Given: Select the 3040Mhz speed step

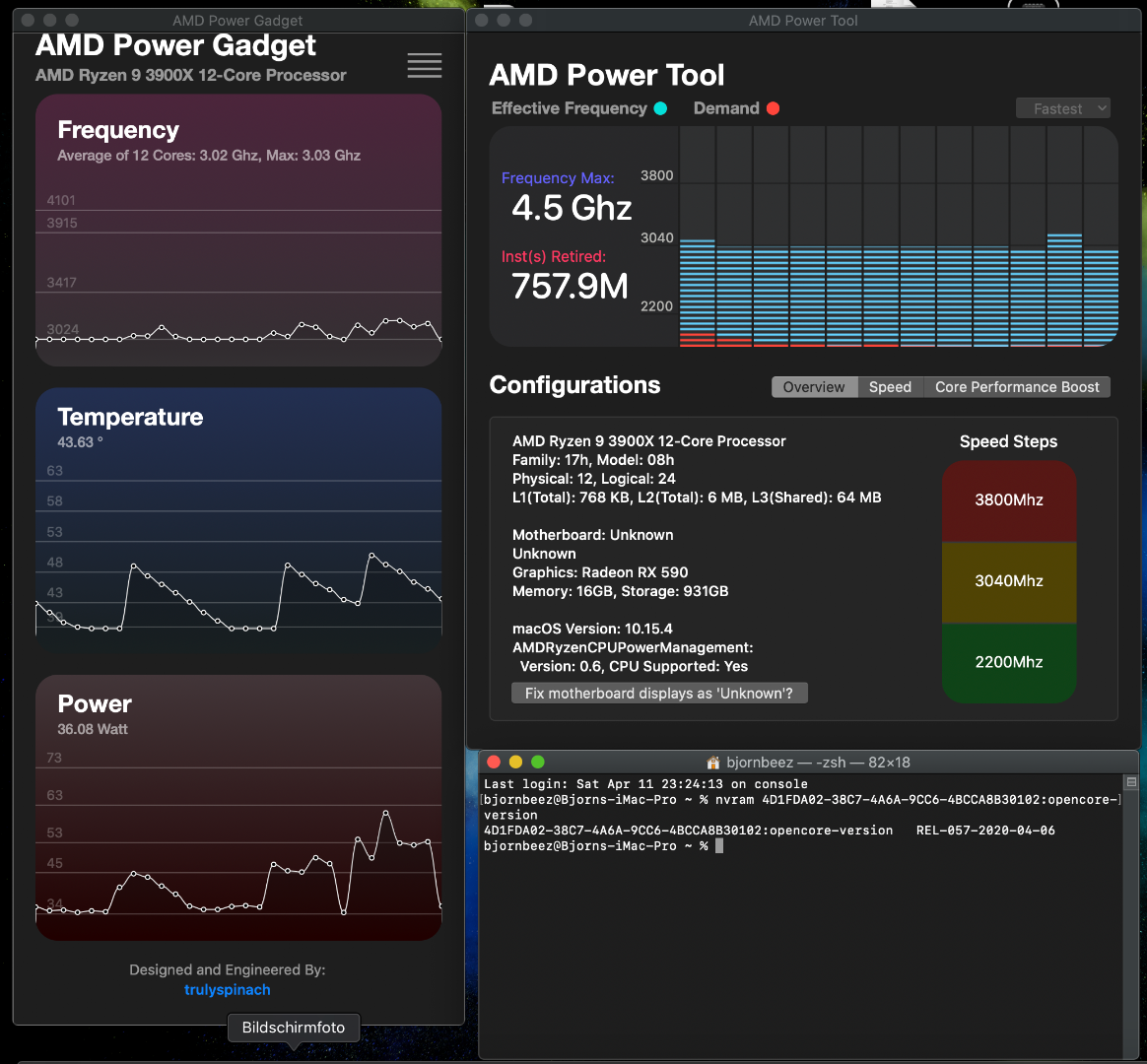Looking at the screenshot, I should (1009, 581).
